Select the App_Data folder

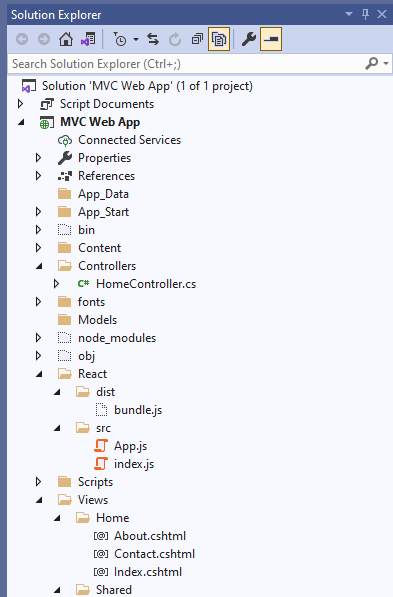pyautogui.click(x=103, y=194)
